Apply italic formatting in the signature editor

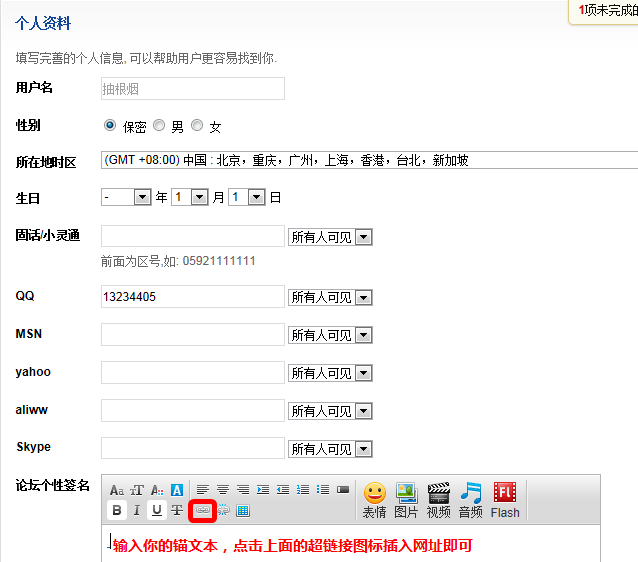(137, 510)
